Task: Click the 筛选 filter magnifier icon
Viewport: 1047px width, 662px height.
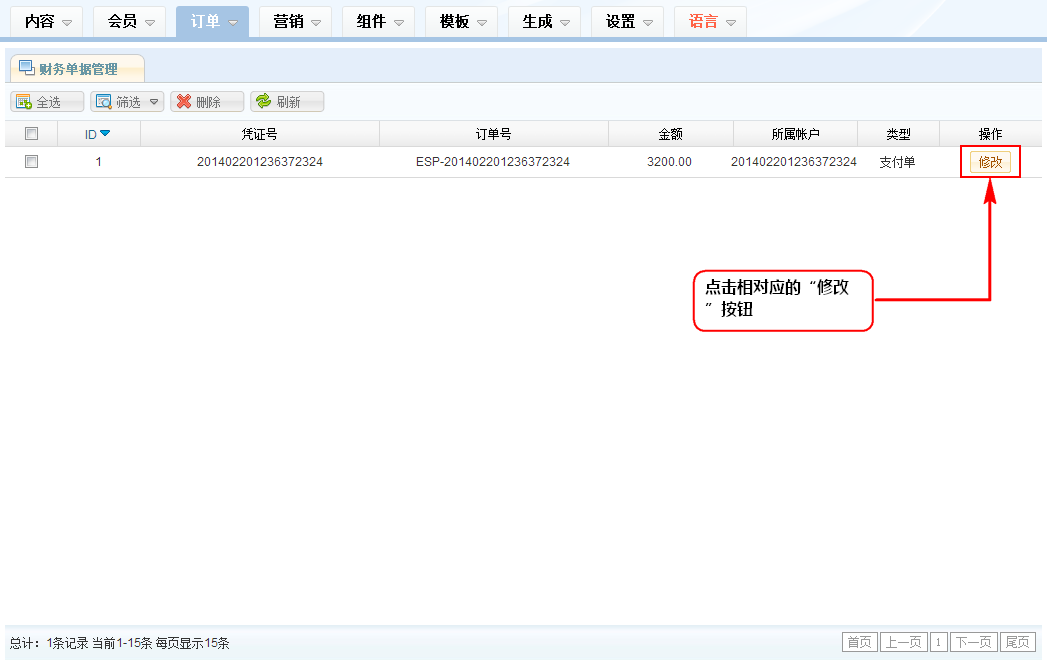Action: 103,102
